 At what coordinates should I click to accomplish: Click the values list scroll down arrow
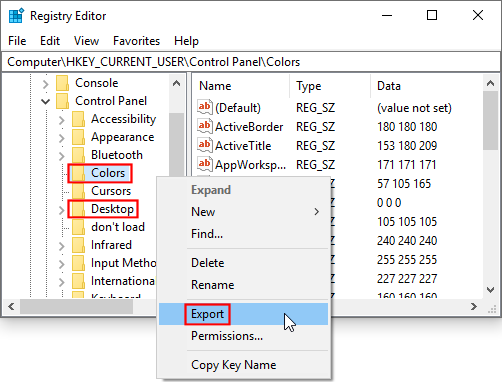pos(490,290)
